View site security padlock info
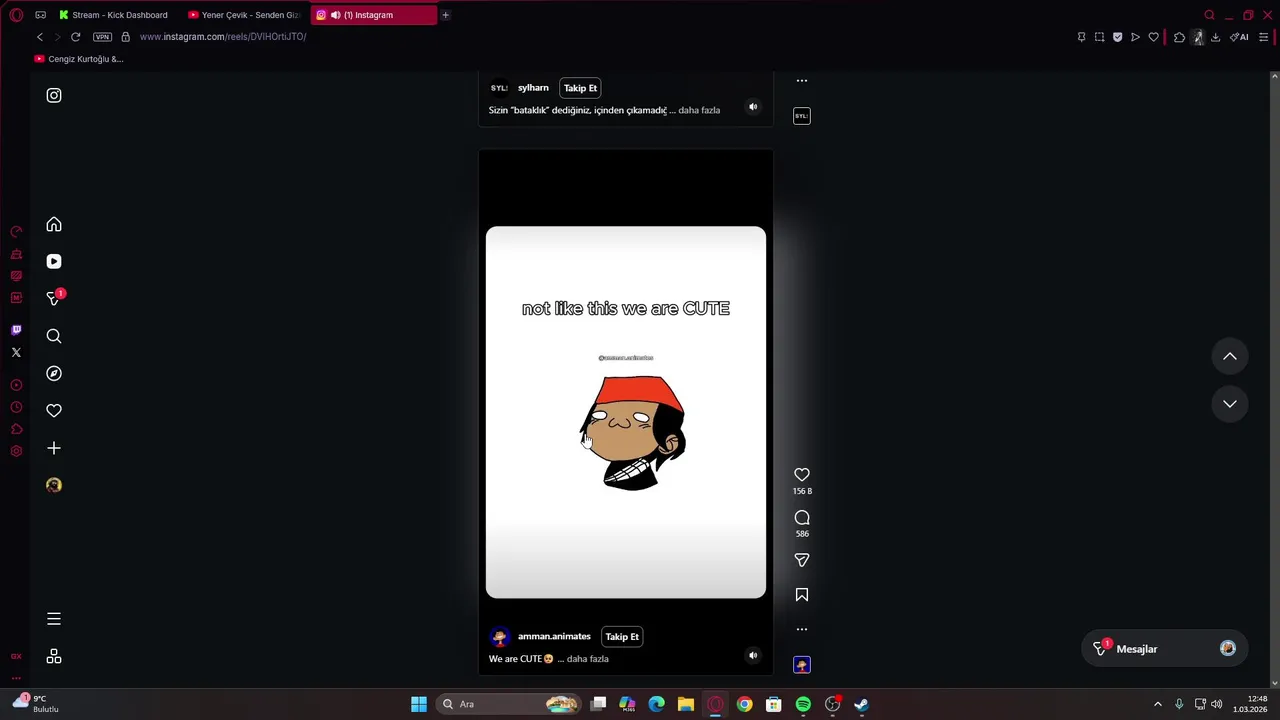The width and height of the screenshot is (1280, 720). (x=125, y=37)
